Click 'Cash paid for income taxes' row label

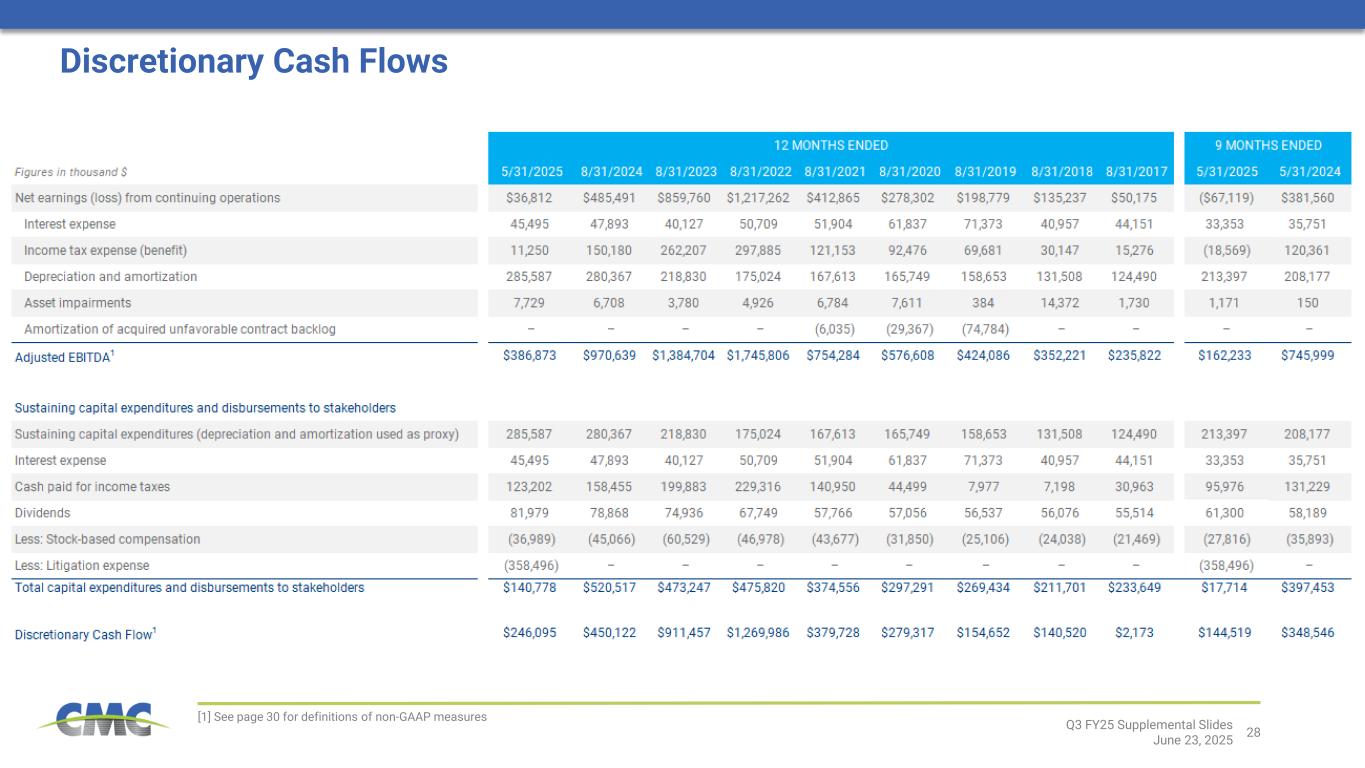(92, 487)
